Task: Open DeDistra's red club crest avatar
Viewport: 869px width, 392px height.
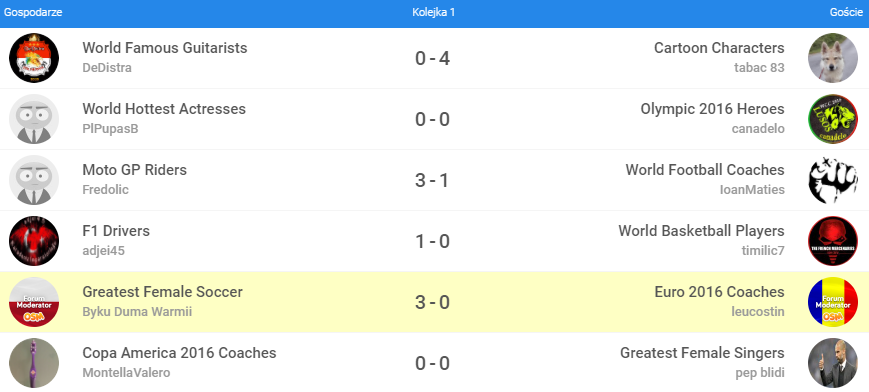Action: click(x=34, y=58)
